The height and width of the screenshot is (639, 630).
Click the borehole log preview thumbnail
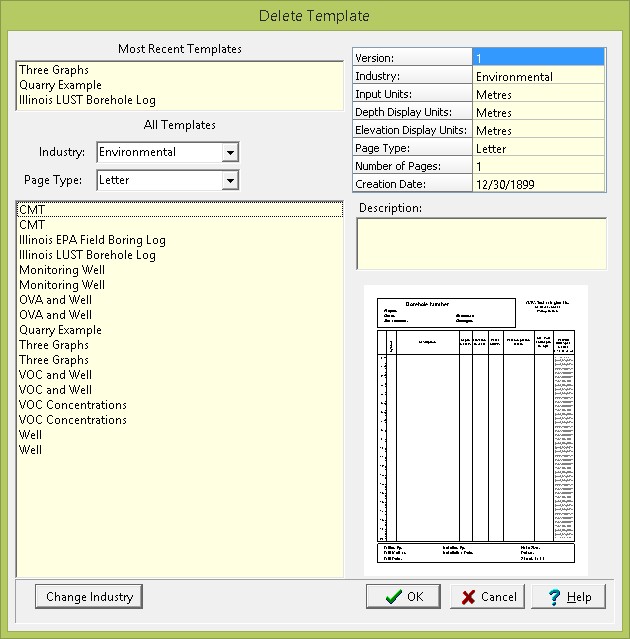[475, 431]
